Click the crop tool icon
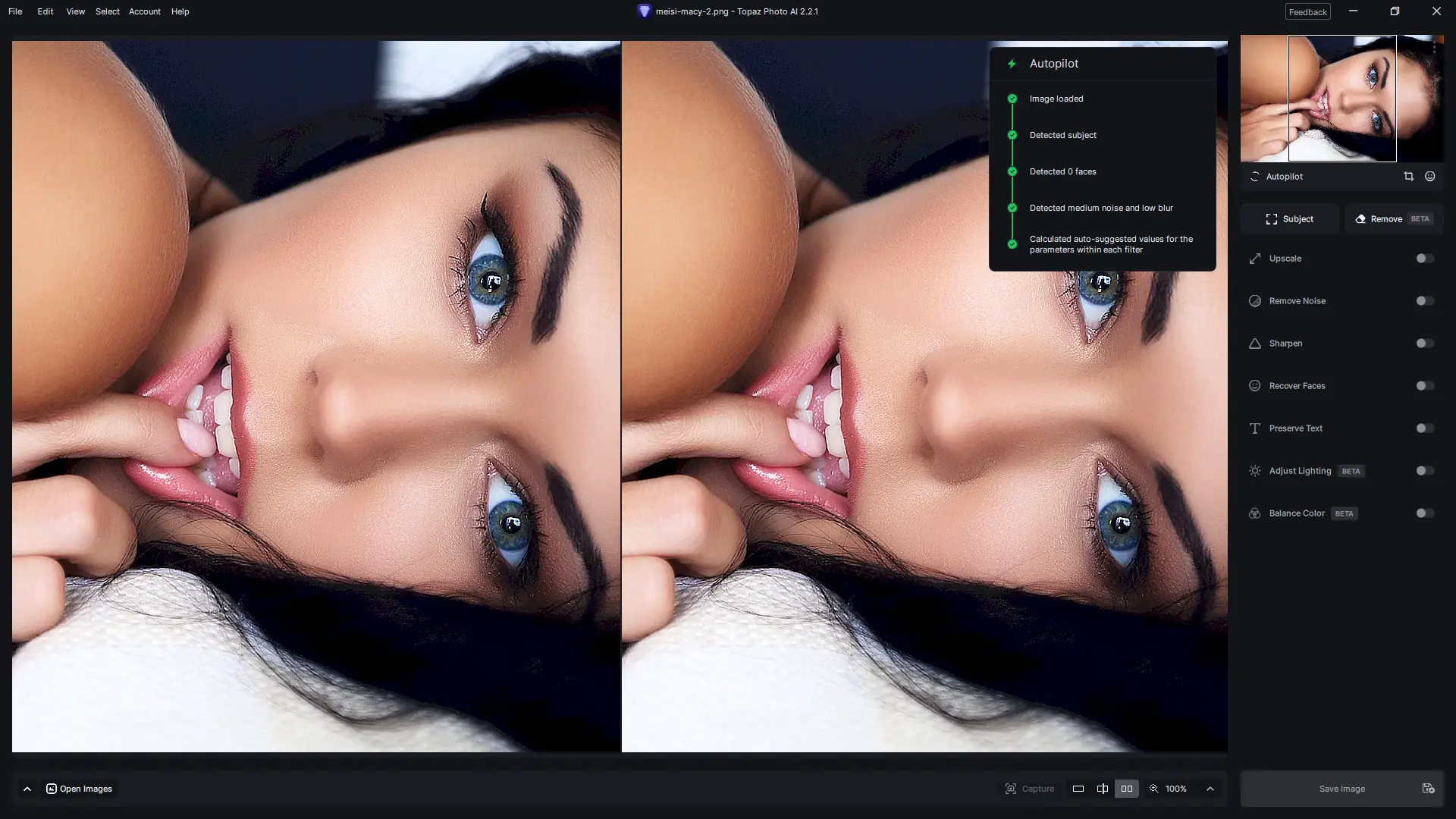 tap(1408, 176)
